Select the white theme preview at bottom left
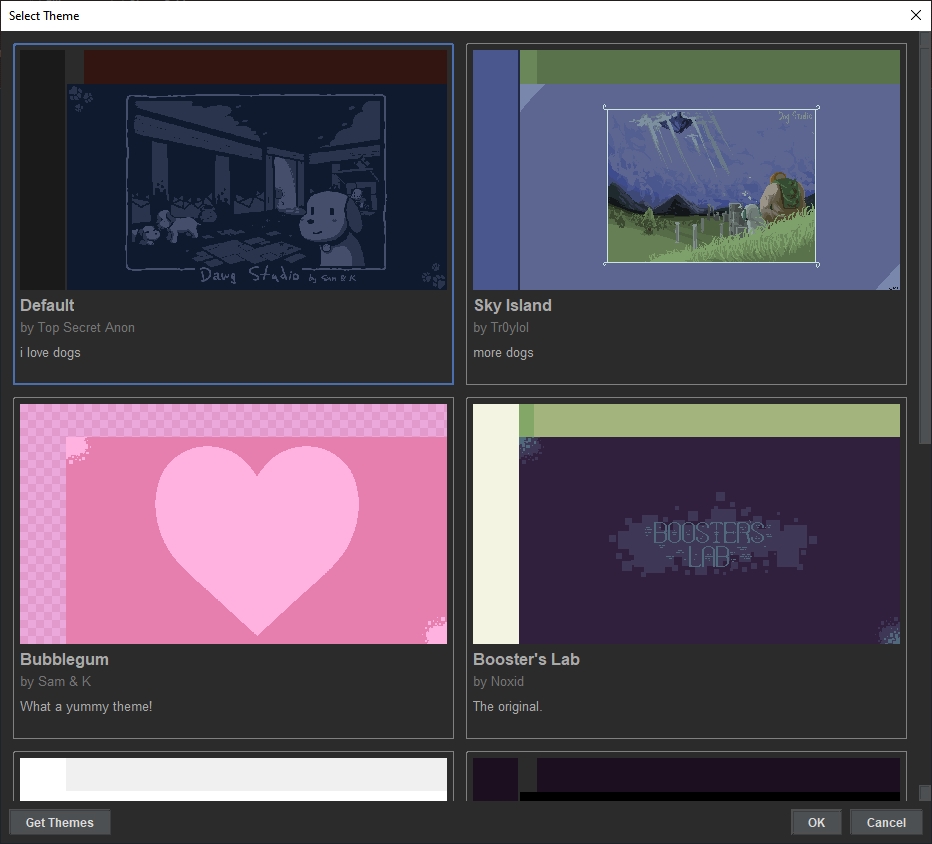932x844 pixels. pyautogui.click(x=233, y=779)
